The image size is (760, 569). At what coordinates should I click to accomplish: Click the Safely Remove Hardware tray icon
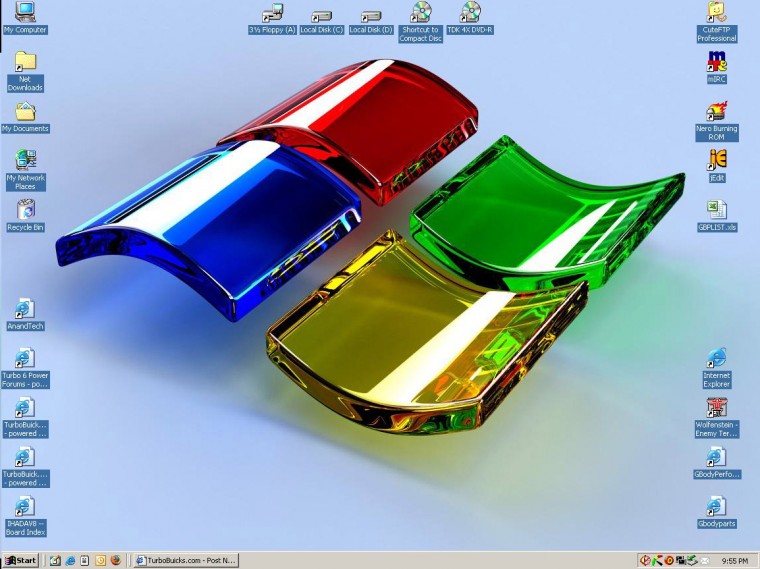pyautogui.click(x=692, y=561)
